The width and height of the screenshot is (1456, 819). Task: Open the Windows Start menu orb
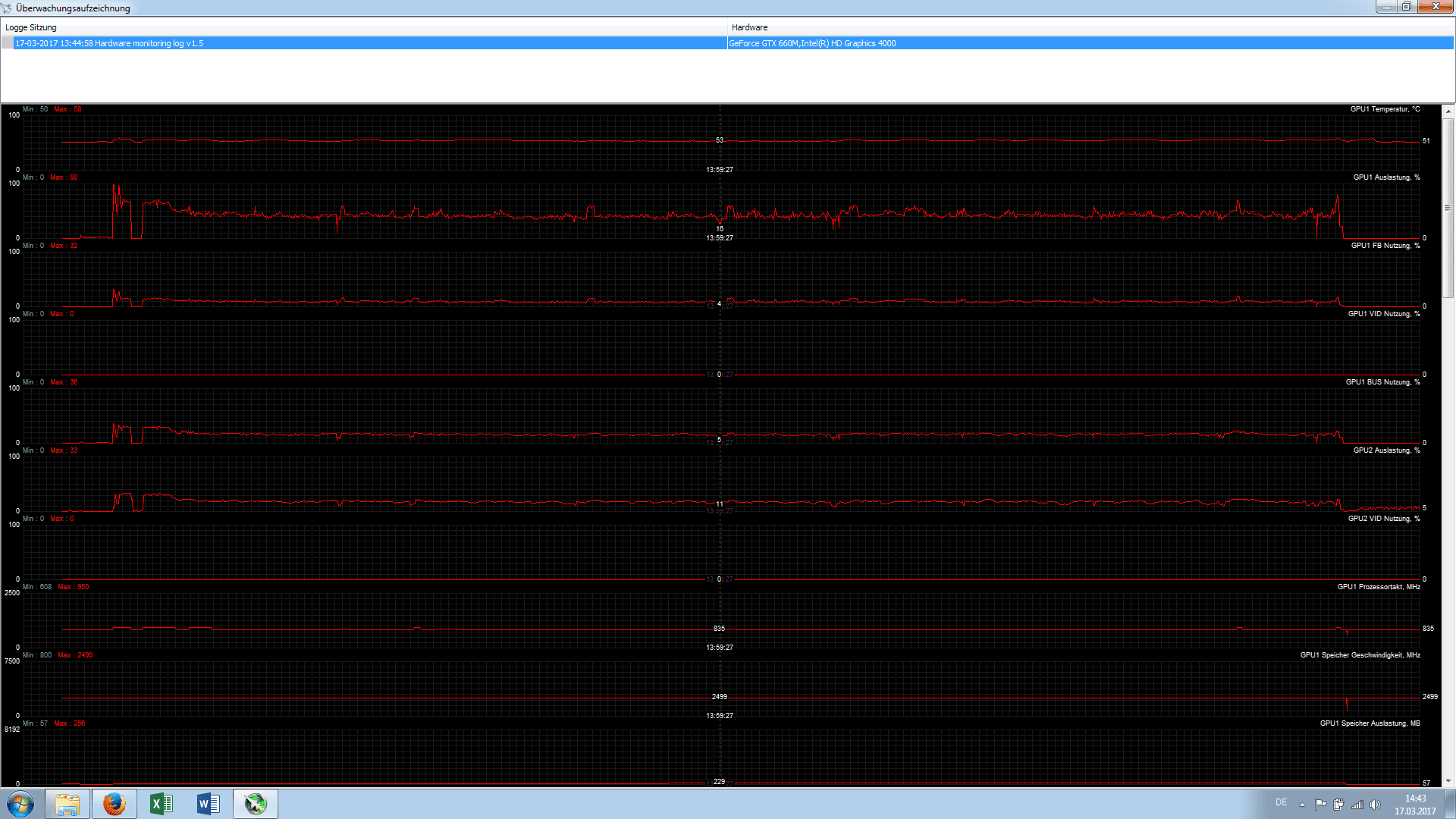(20, 804)
